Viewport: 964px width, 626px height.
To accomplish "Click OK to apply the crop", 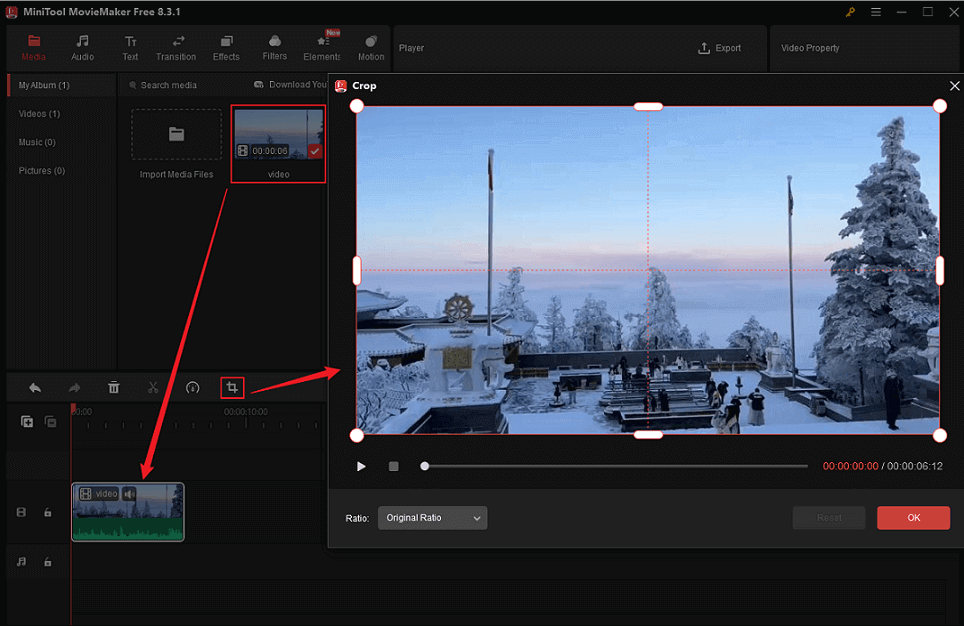I will (912, 518).
